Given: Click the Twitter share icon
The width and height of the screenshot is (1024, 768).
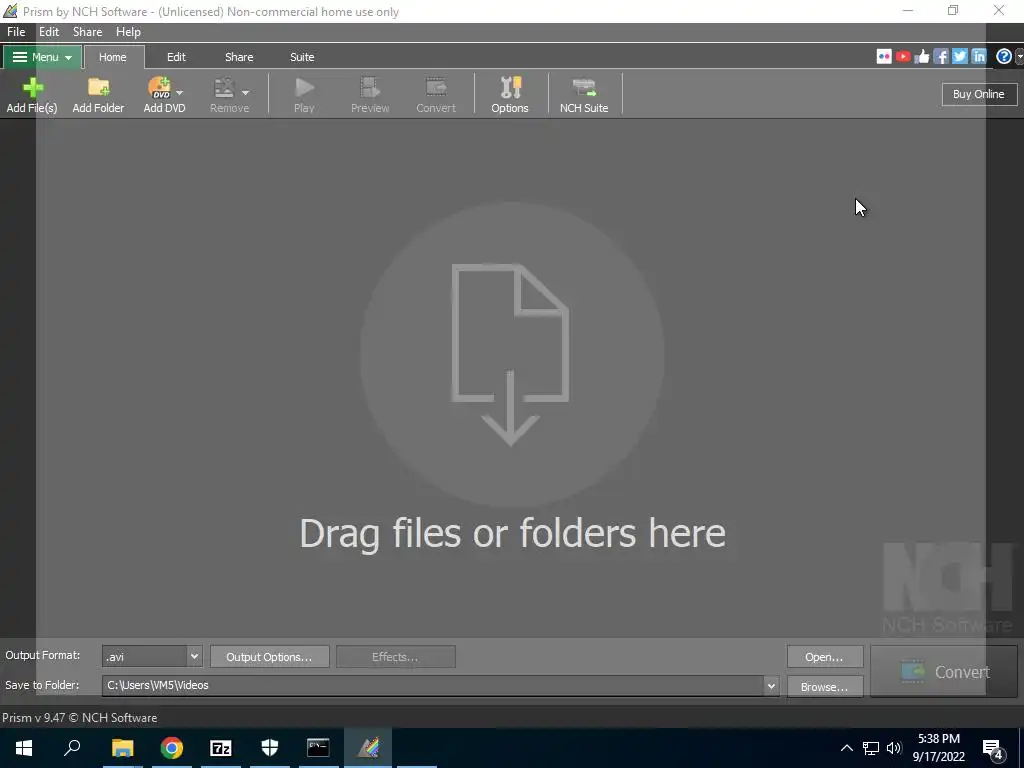Looking at the screenshot, I should tap(959, 57).
